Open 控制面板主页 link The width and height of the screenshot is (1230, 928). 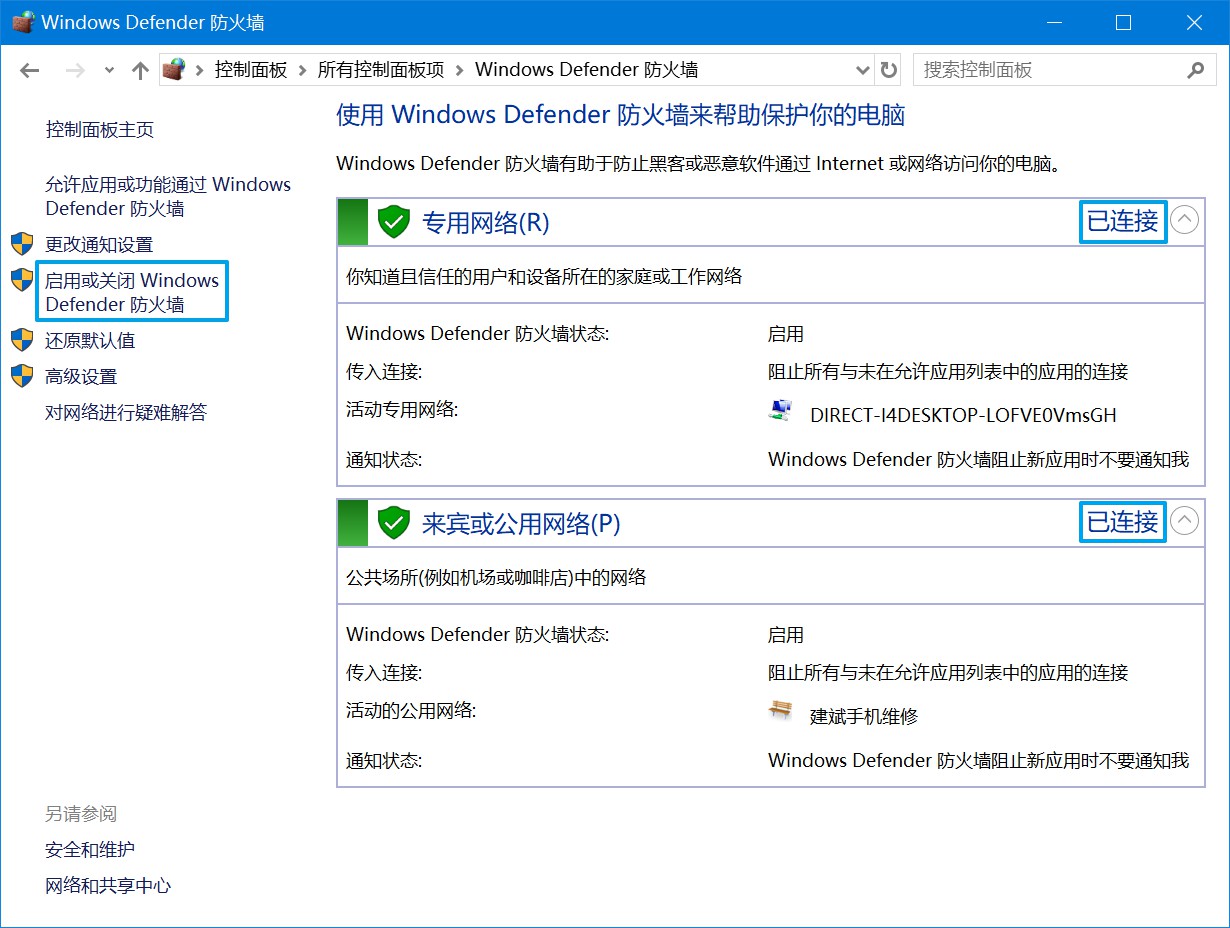click(100, 130)
